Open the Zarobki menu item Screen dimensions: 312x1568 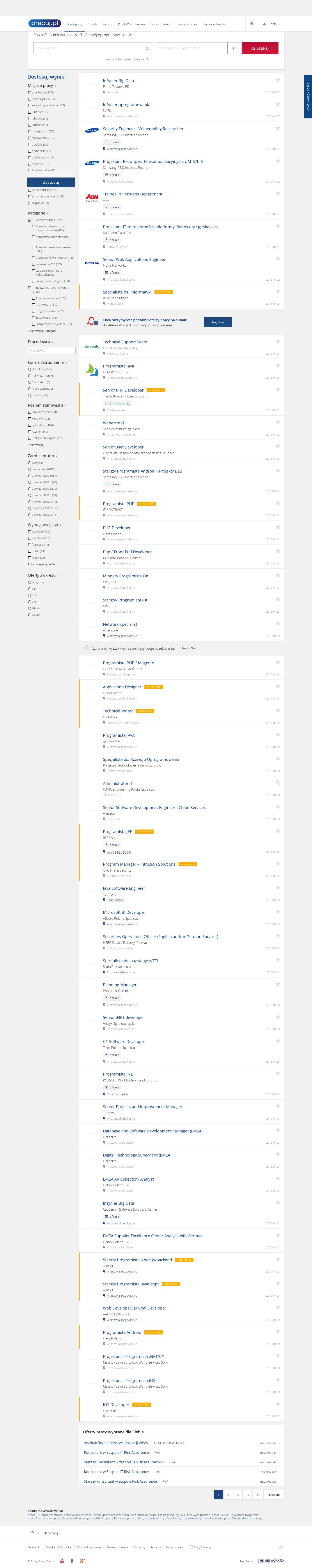point(107,24)
